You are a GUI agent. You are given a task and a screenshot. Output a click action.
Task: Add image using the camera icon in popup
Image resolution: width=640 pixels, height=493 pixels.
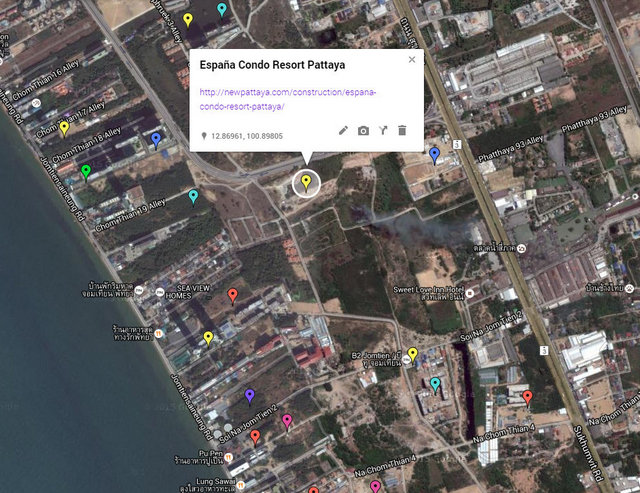click(x=363, y=131)
